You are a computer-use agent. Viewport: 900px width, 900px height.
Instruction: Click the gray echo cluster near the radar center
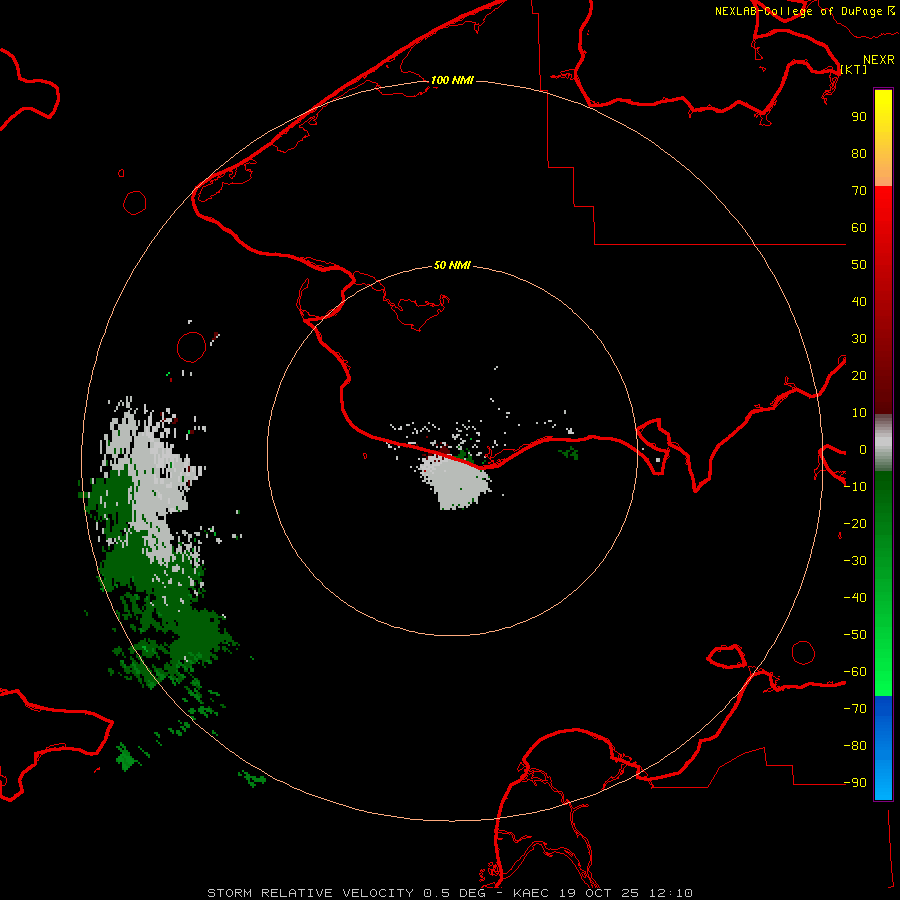point(456,481)
